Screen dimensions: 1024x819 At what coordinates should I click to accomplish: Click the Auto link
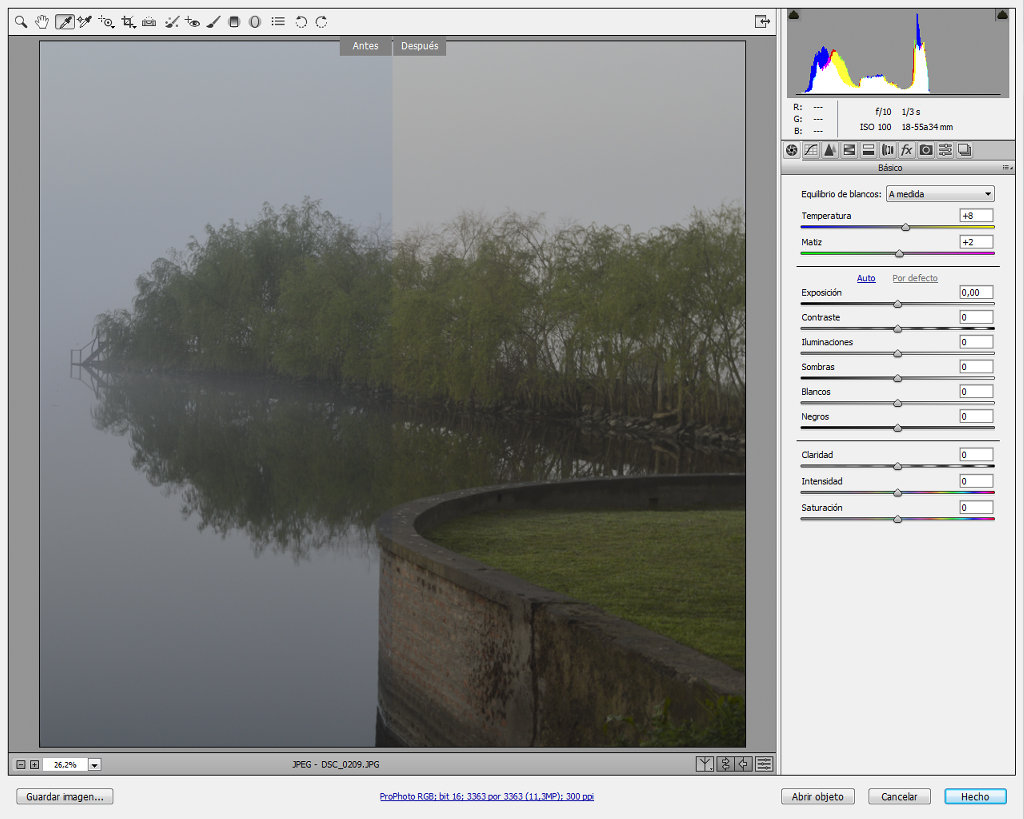pos(866,278)
